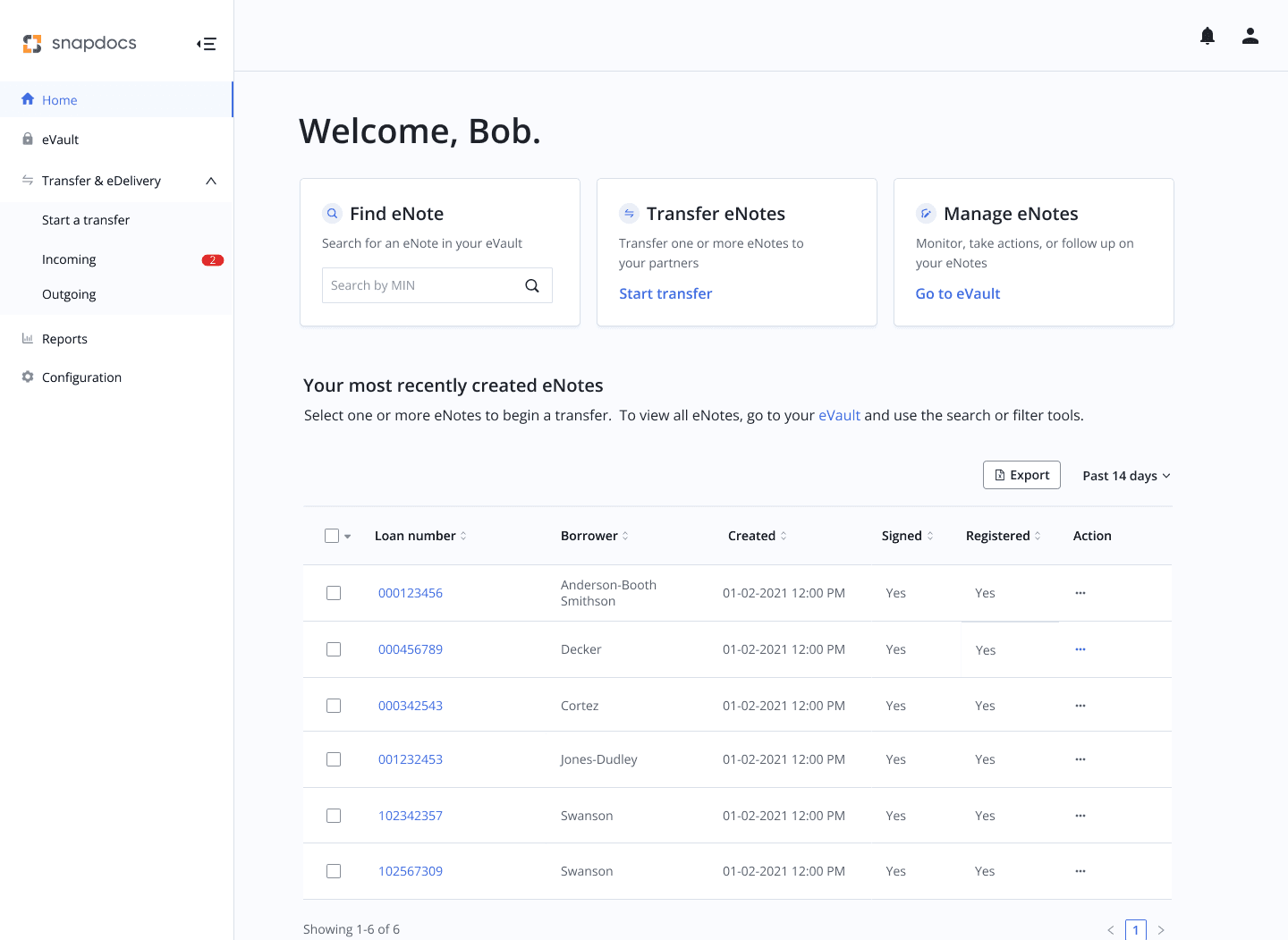
Task: Click the Home house icon
Action: (28, 99)
